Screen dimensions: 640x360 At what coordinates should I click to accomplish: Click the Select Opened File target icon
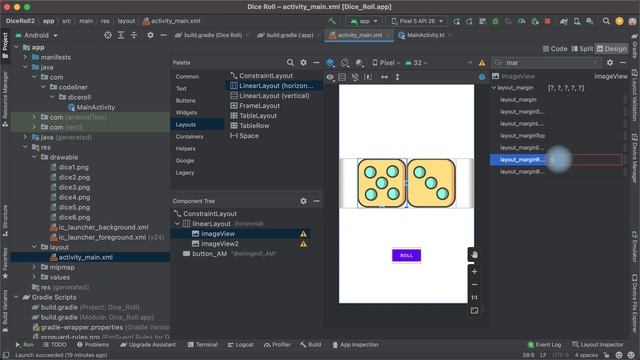108,36
